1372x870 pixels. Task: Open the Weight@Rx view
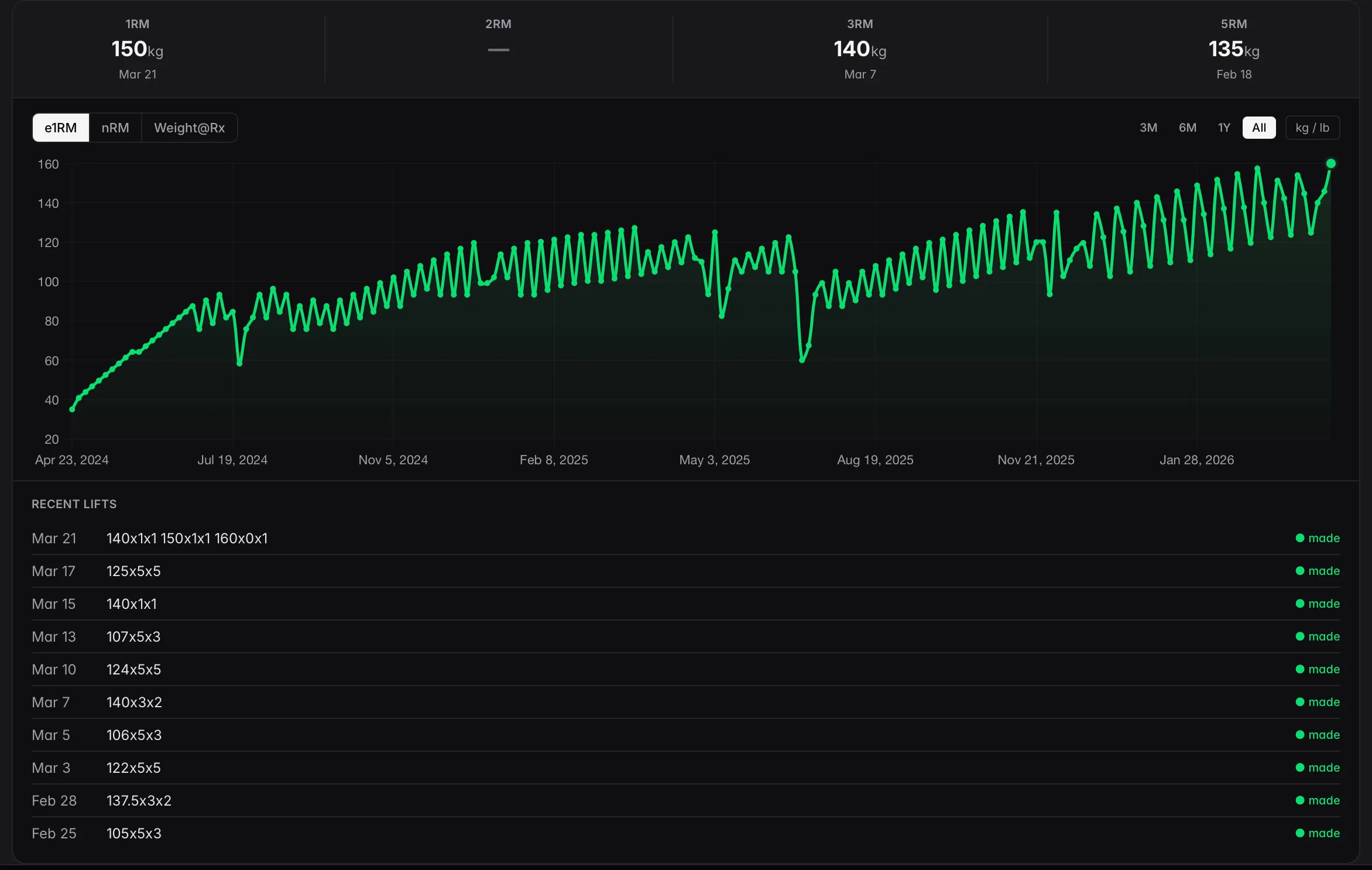(x=189, y=127)
